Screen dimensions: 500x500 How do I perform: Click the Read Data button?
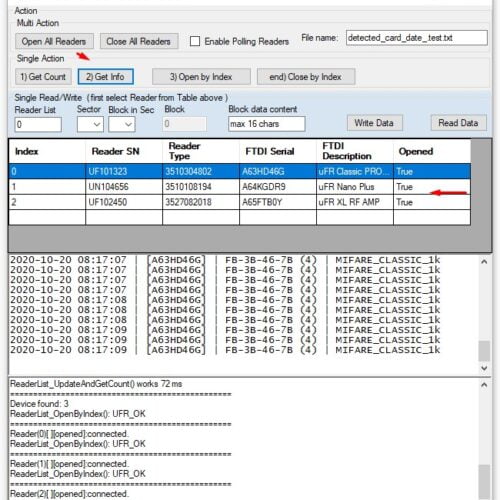459,123
